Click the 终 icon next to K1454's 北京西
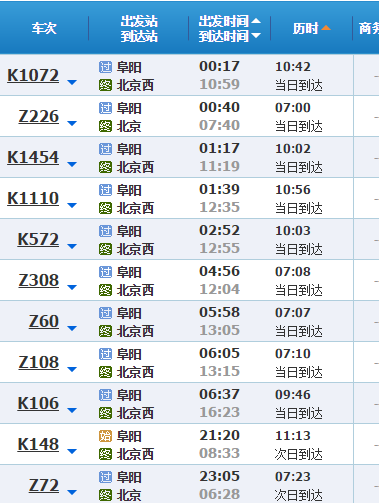The height and width of the screenshot is (503, 379). point(105,167)
